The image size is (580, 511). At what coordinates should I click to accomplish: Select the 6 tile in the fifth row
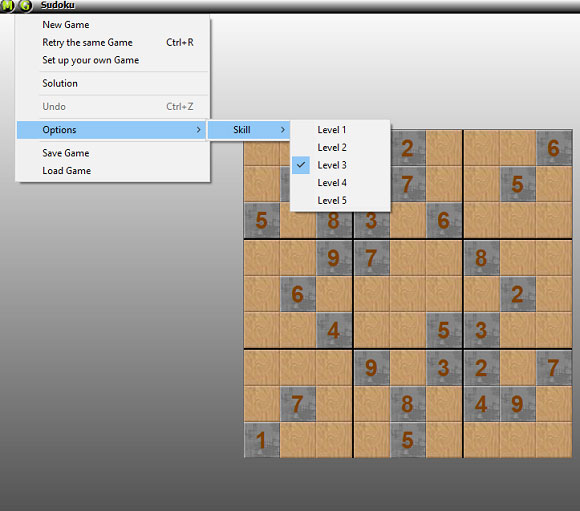tap(298, 294)
